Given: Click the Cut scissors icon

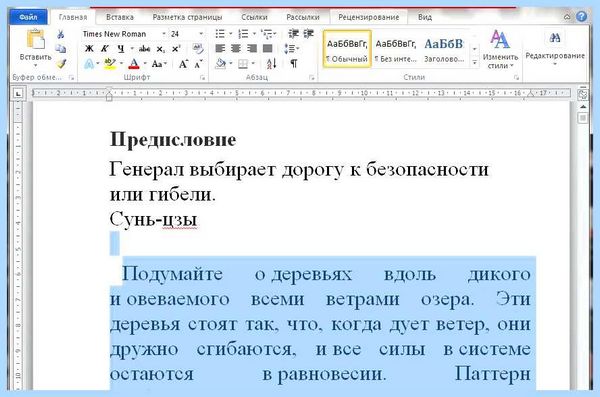Looking at the screenshot, I should pos(60,34).
